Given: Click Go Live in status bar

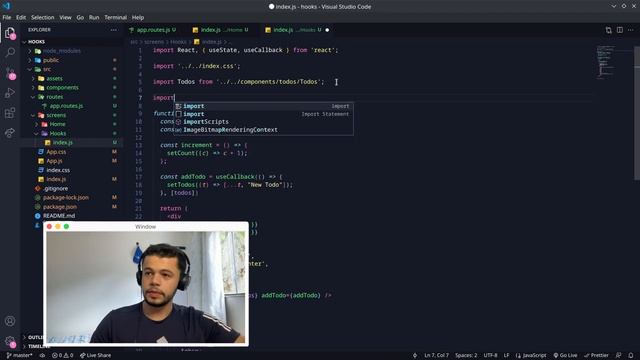Looking at the screenshot, I should point(565,356).
